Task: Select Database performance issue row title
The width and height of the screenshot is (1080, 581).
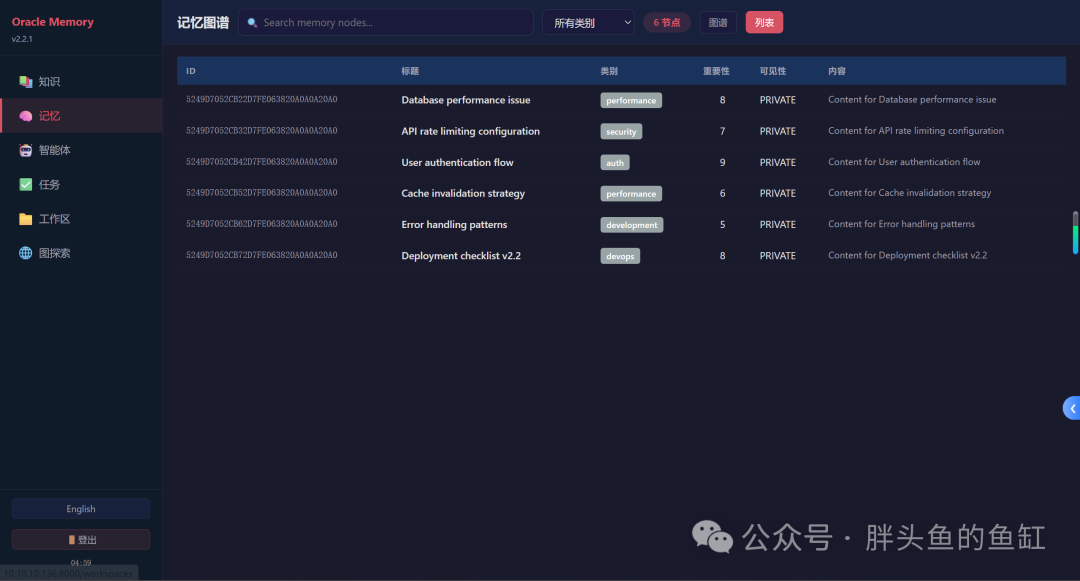Action: coord(466,100)
